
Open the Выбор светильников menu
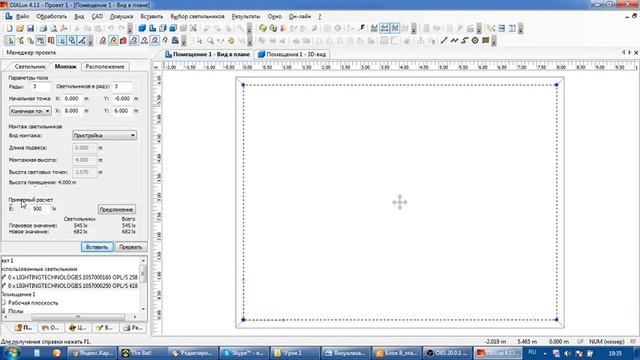coord(197,17)
